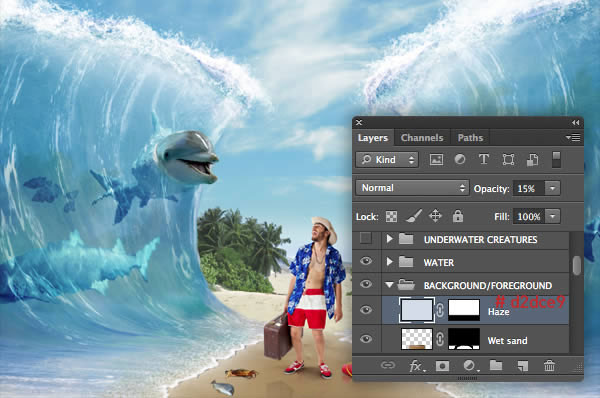Filter for smart objects icon
This screenshot has height=398, width=600.
click(532, 160)
